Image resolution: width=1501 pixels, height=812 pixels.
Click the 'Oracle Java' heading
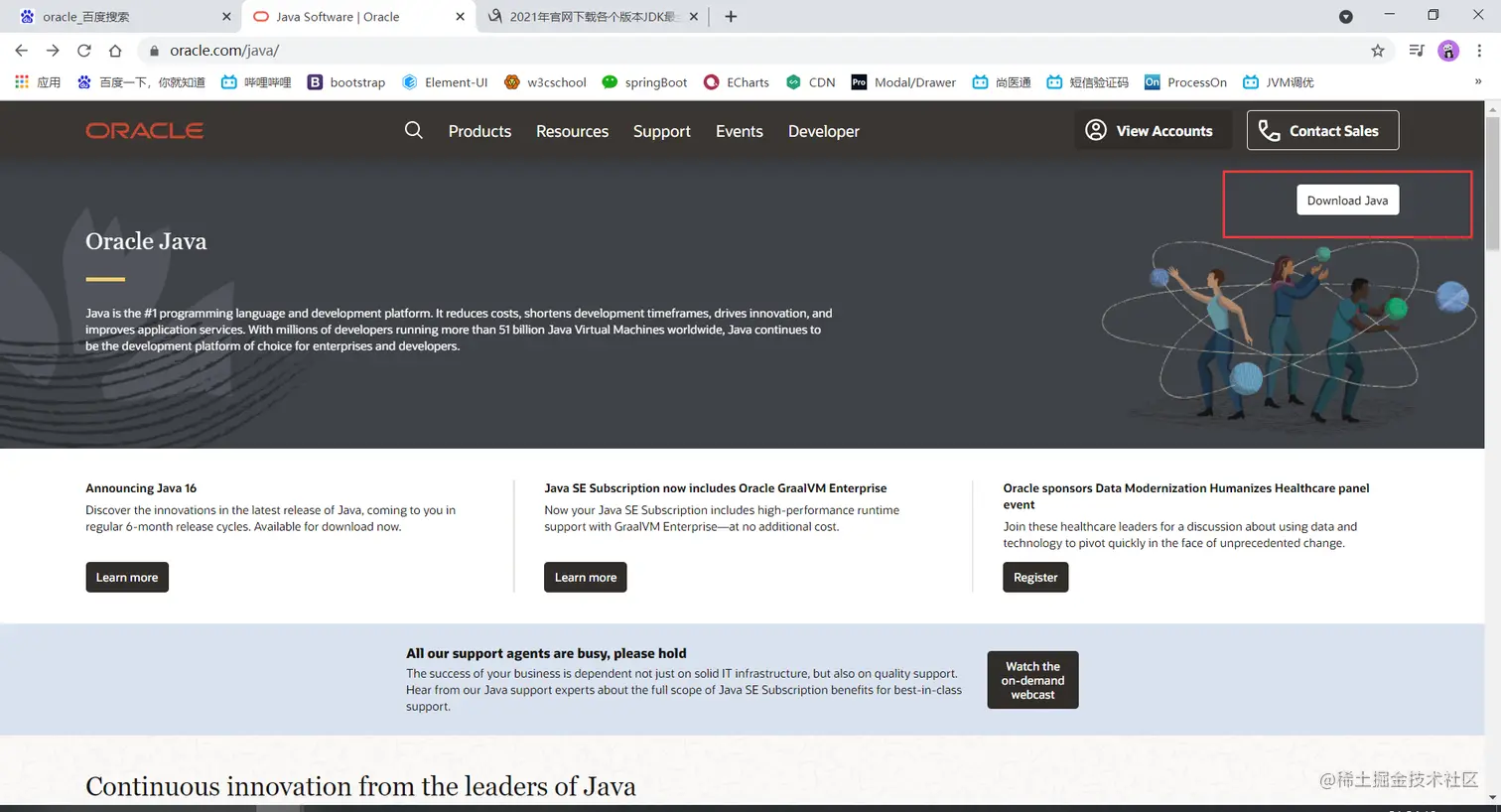click(146, 241)
